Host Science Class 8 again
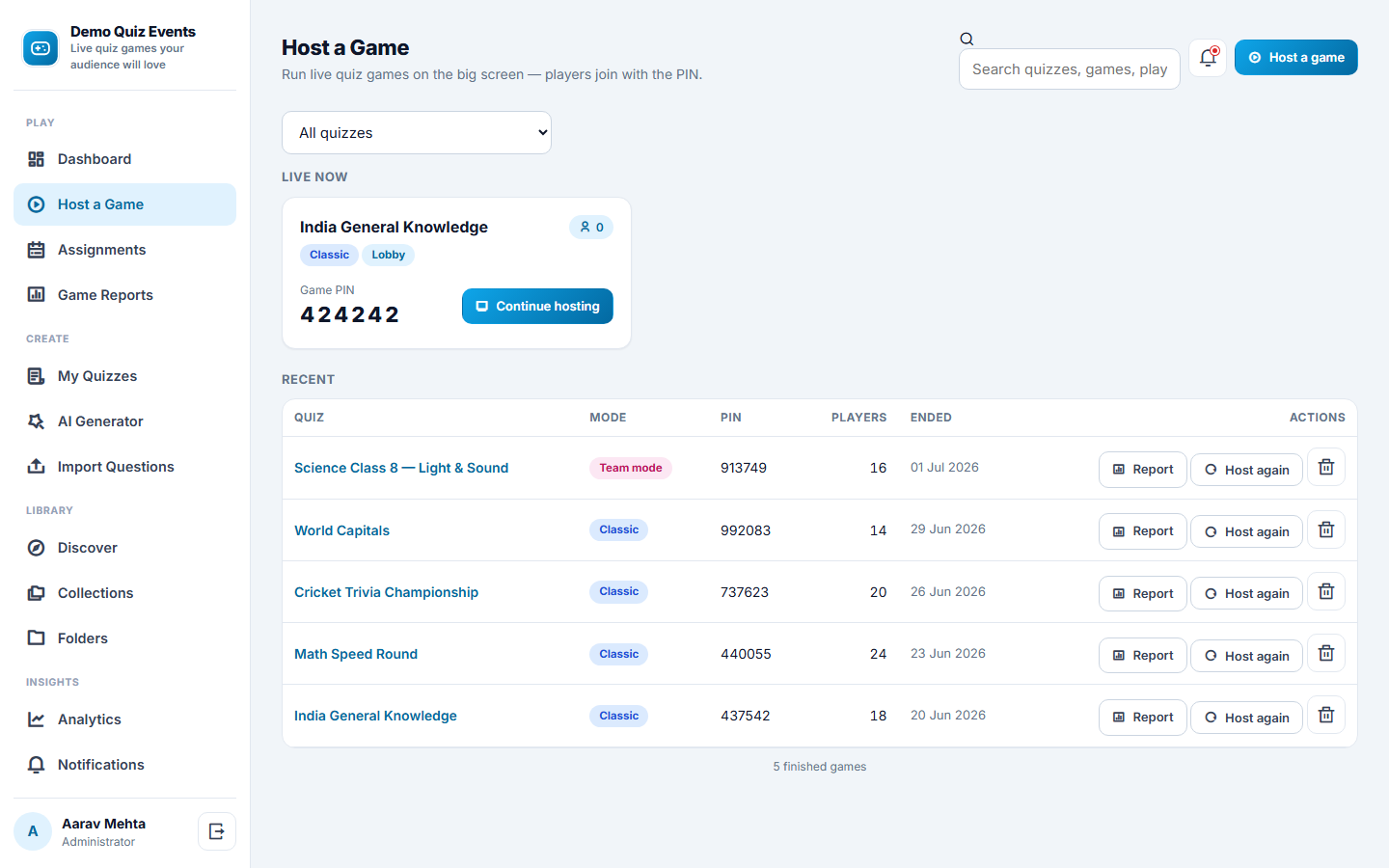 coord(1246,470)
